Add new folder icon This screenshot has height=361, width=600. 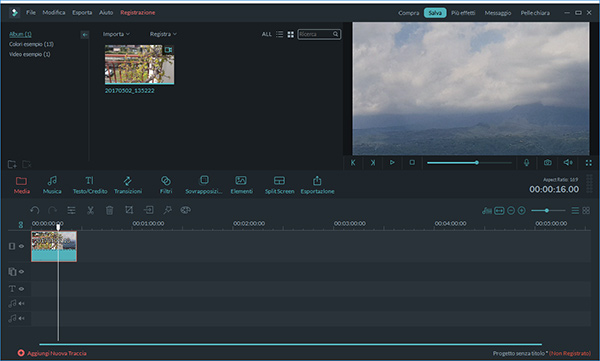[x=12, y=164]
